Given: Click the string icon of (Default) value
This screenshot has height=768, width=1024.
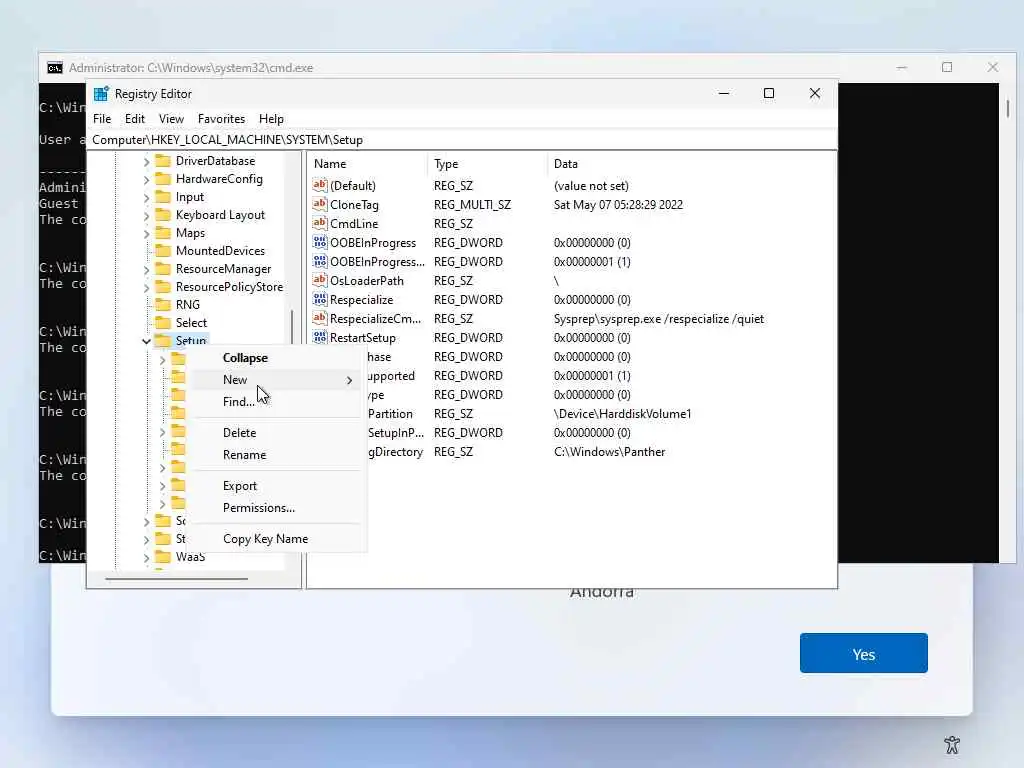Looking at the screenshot, I should (x=319, y=185).
